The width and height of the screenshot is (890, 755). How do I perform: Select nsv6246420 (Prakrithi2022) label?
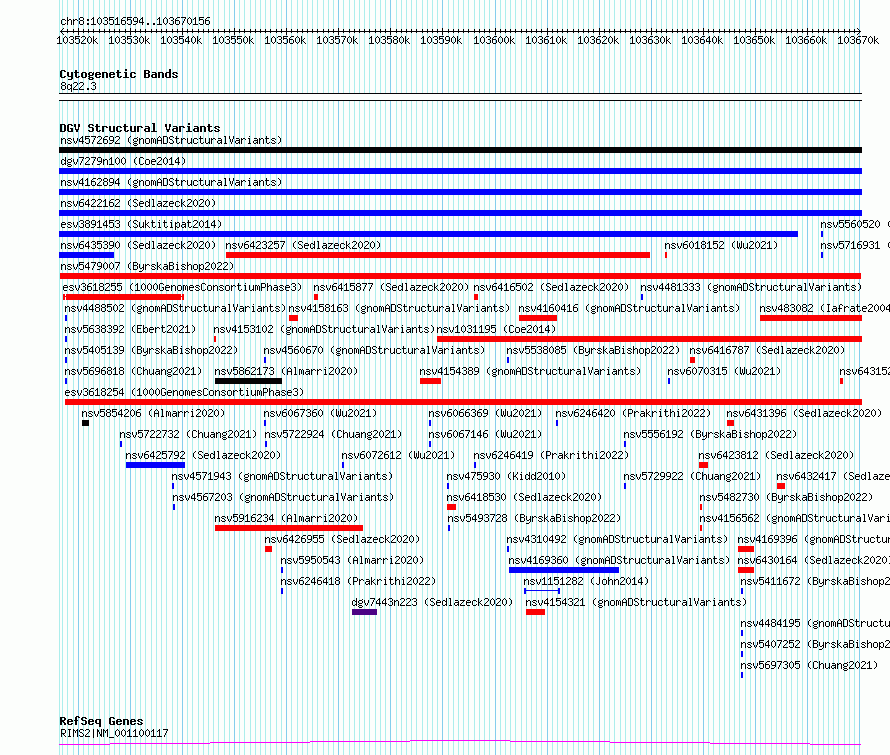(633, 413)
